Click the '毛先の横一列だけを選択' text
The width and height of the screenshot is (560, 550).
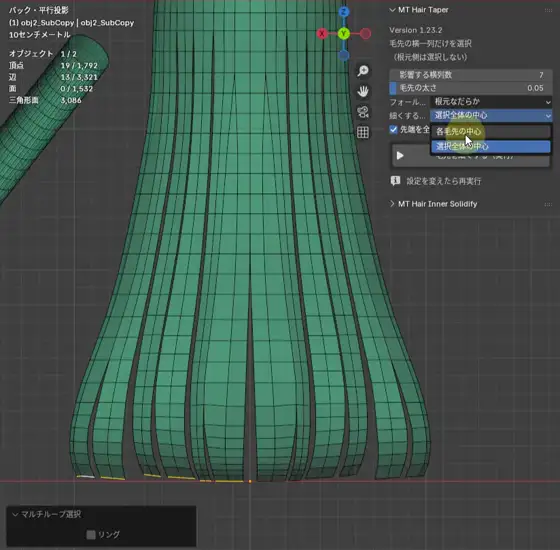click(x=430, y=44)
